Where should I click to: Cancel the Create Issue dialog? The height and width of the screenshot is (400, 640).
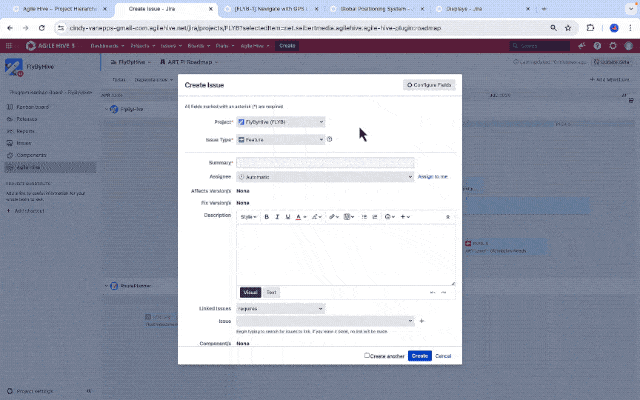(x=443, y=356)
